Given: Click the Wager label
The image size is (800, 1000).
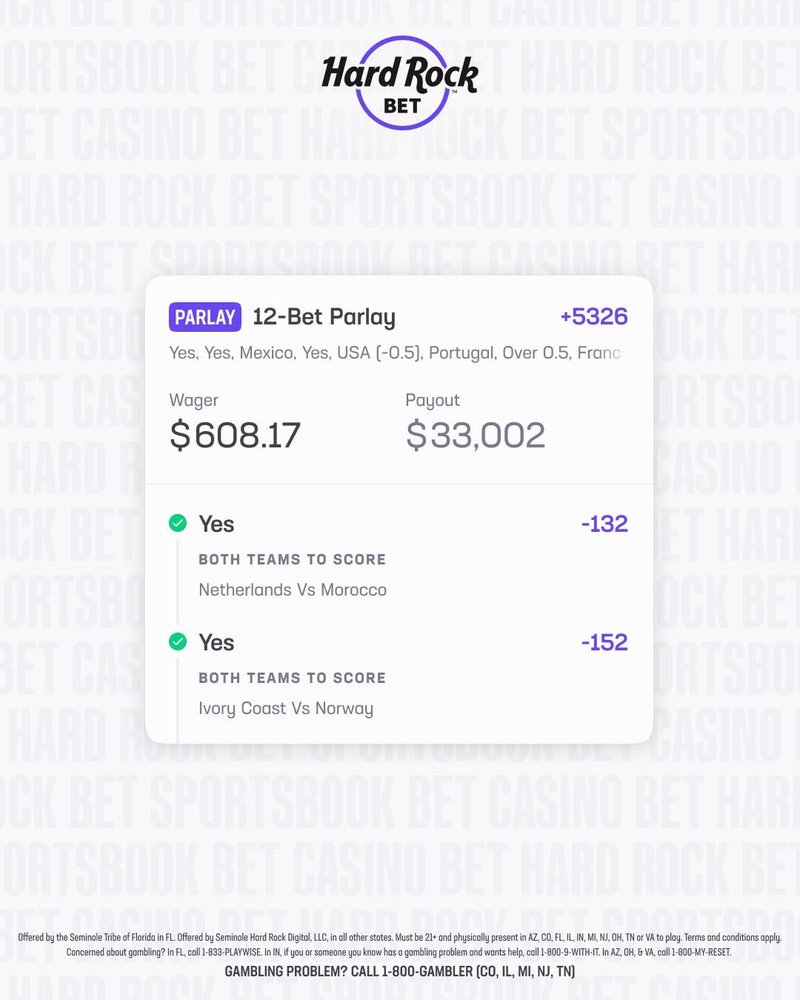Looking at the screenshot, I should click(194, 400).
